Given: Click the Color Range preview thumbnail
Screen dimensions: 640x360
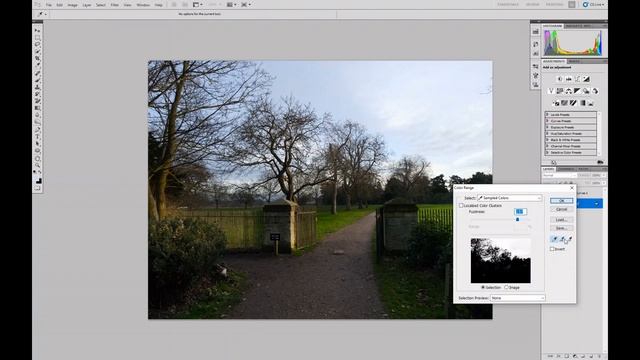Looking at the screenshot, I should coord(501,261).
